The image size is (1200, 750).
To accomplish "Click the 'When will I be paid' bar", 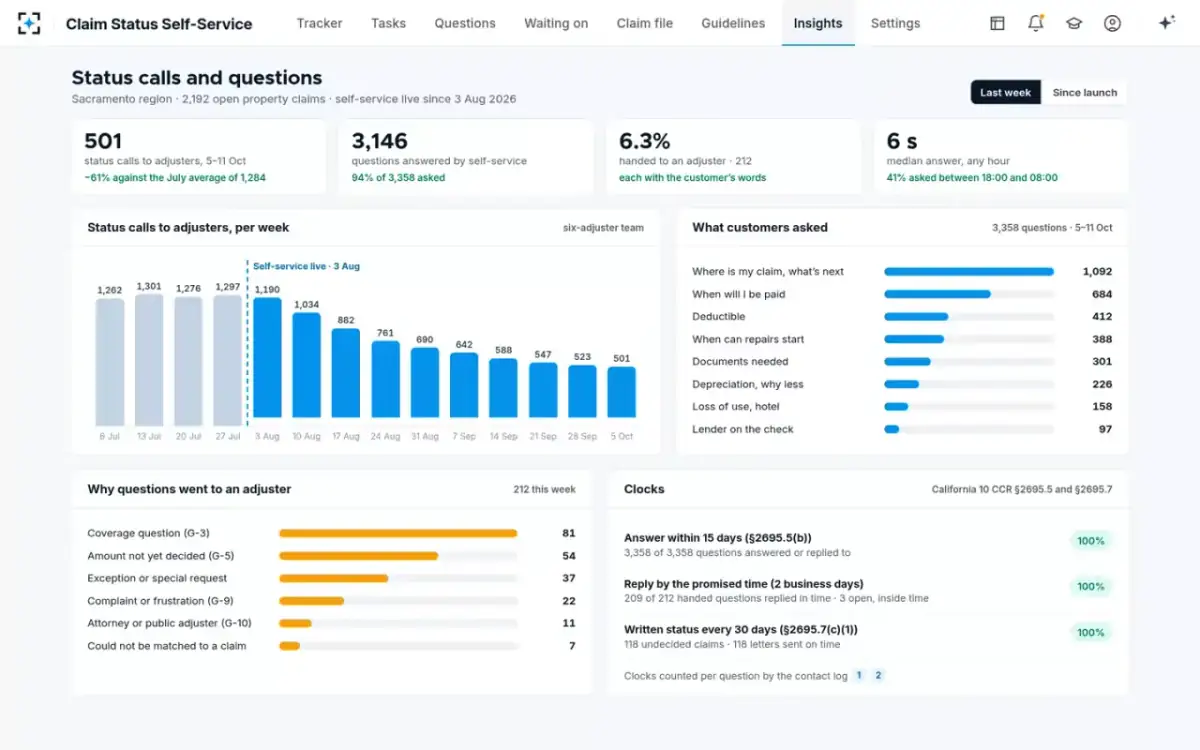I will click(x=937, y=294).
